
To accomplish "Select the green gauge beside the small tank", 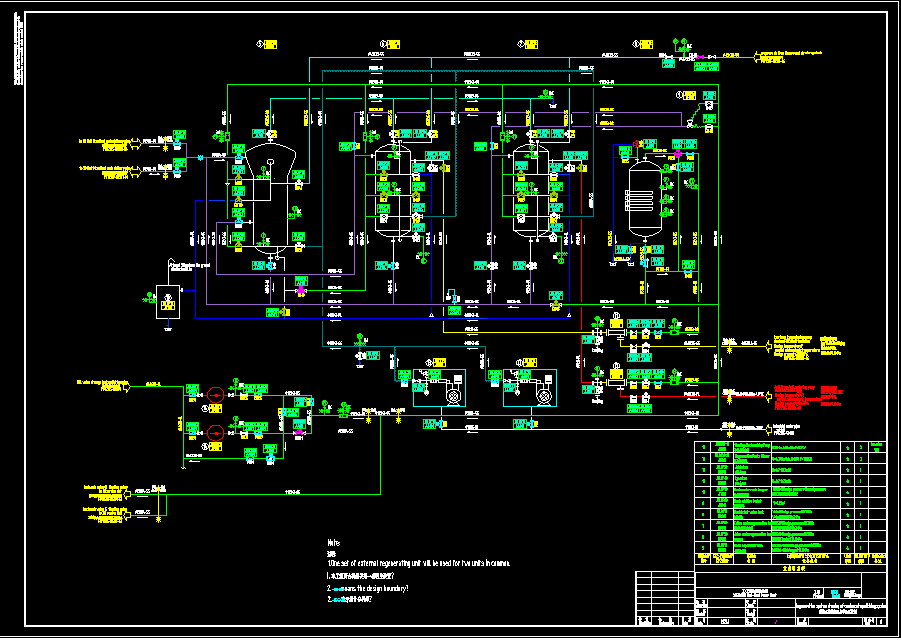I will [x=151, y=298].
